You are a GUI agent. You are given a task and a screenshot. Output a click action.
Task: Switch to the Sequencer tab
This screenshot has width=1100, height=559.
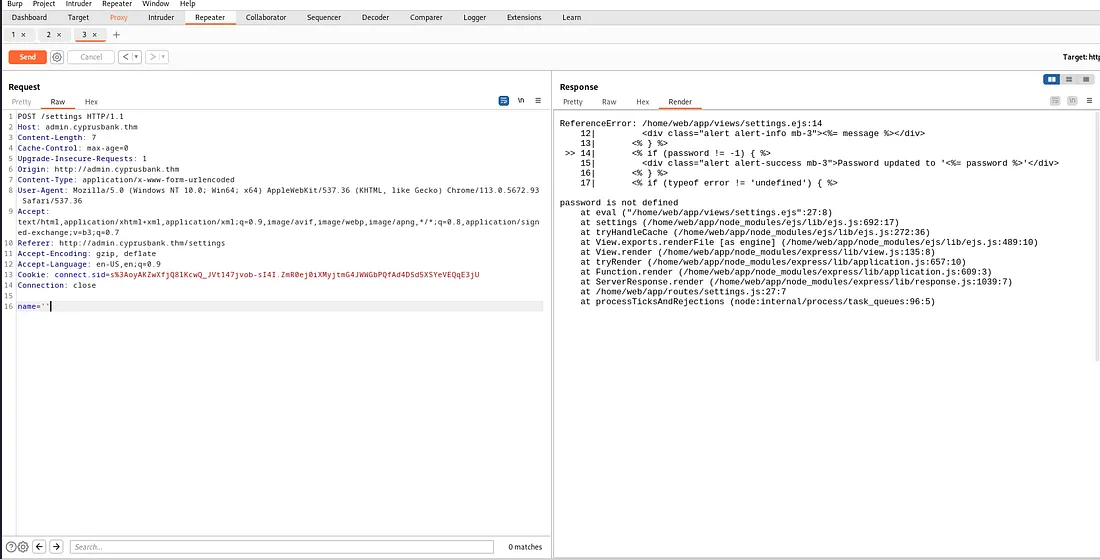coord(324,18)
